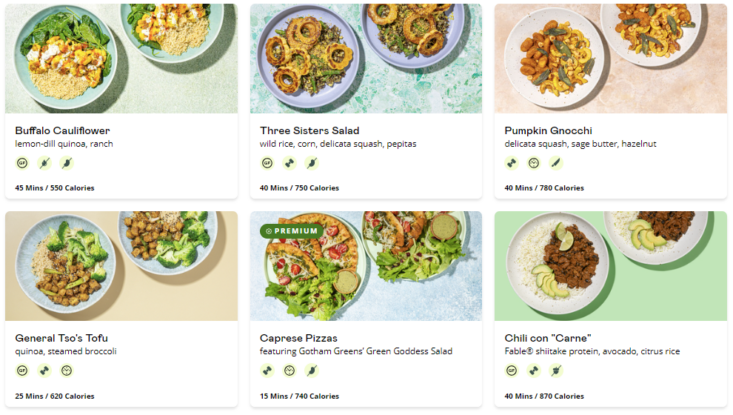The image size is (733, 415).
Task: Click the last dietary icon under Pumpkin Gnocchi
Action: tap(556, 163)
